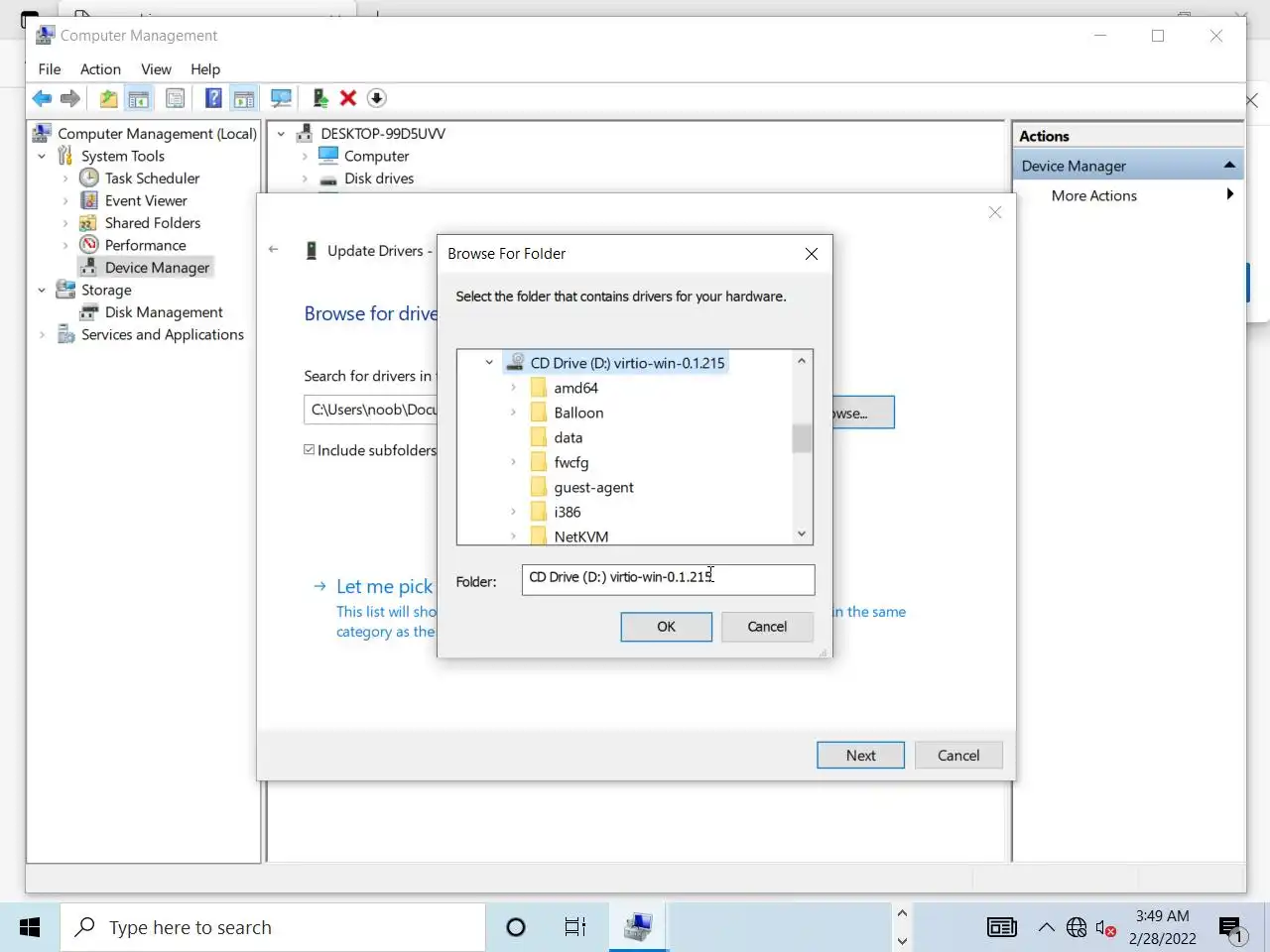Viewport: 1270px width, 952px height.
Task: Open the Help menu
Action: 205,69
